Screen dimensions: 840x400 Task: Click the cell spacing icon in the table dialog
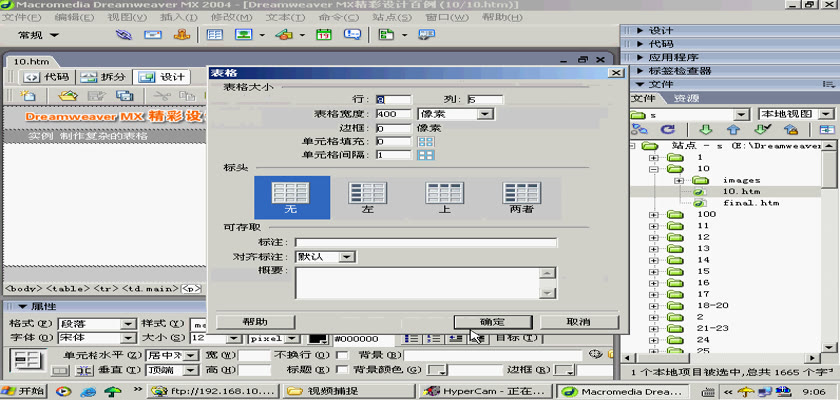426,155
